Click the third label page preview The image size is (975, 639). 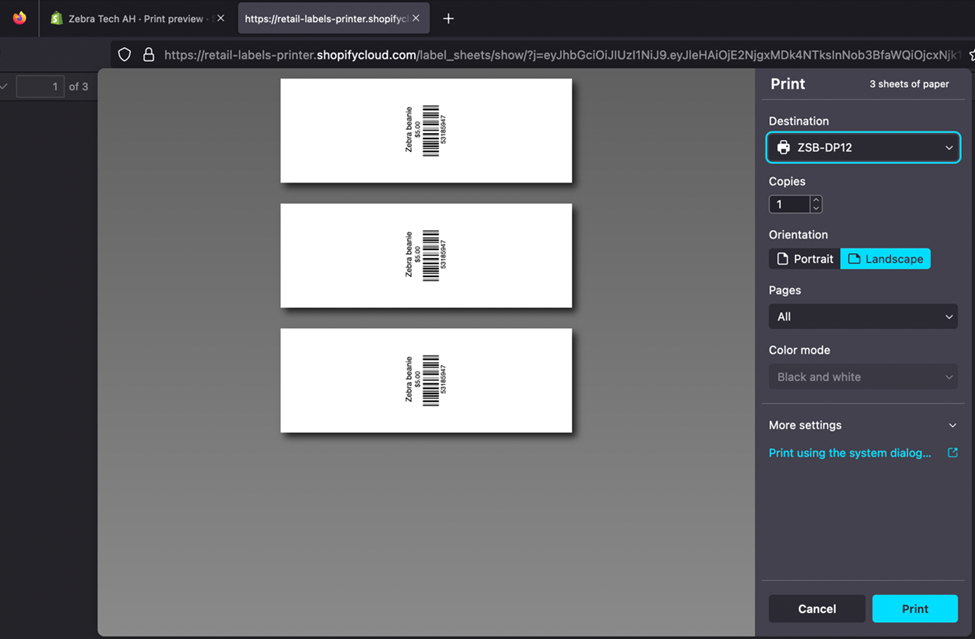(x=426, y=380)
